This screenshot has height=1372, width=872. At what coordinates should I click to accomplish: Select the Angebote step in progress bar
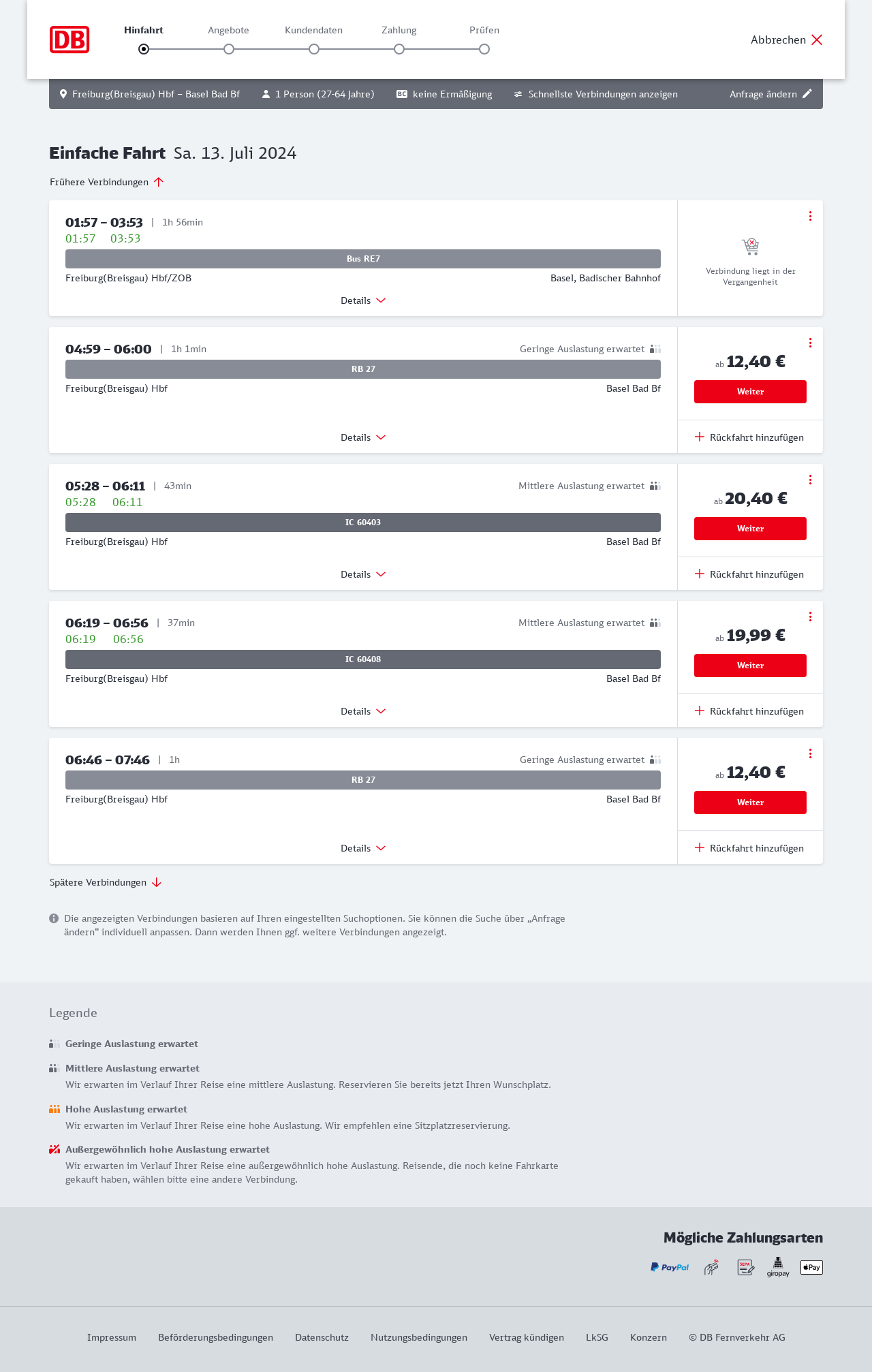(x=229, y=49)
